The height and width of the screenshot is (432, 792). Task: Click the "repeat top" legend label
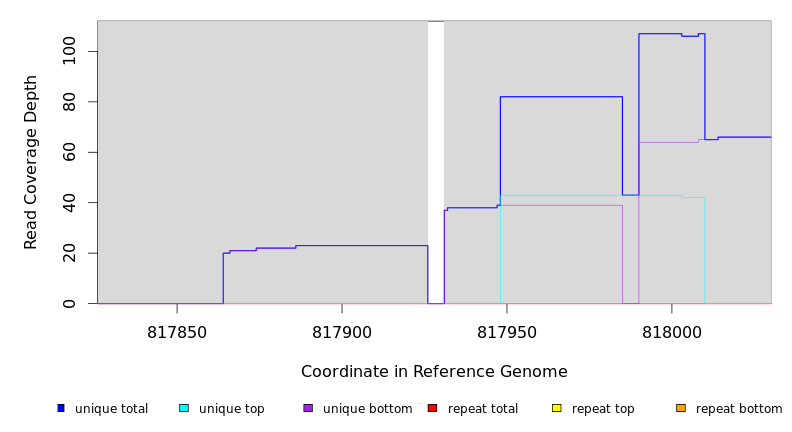603,409
